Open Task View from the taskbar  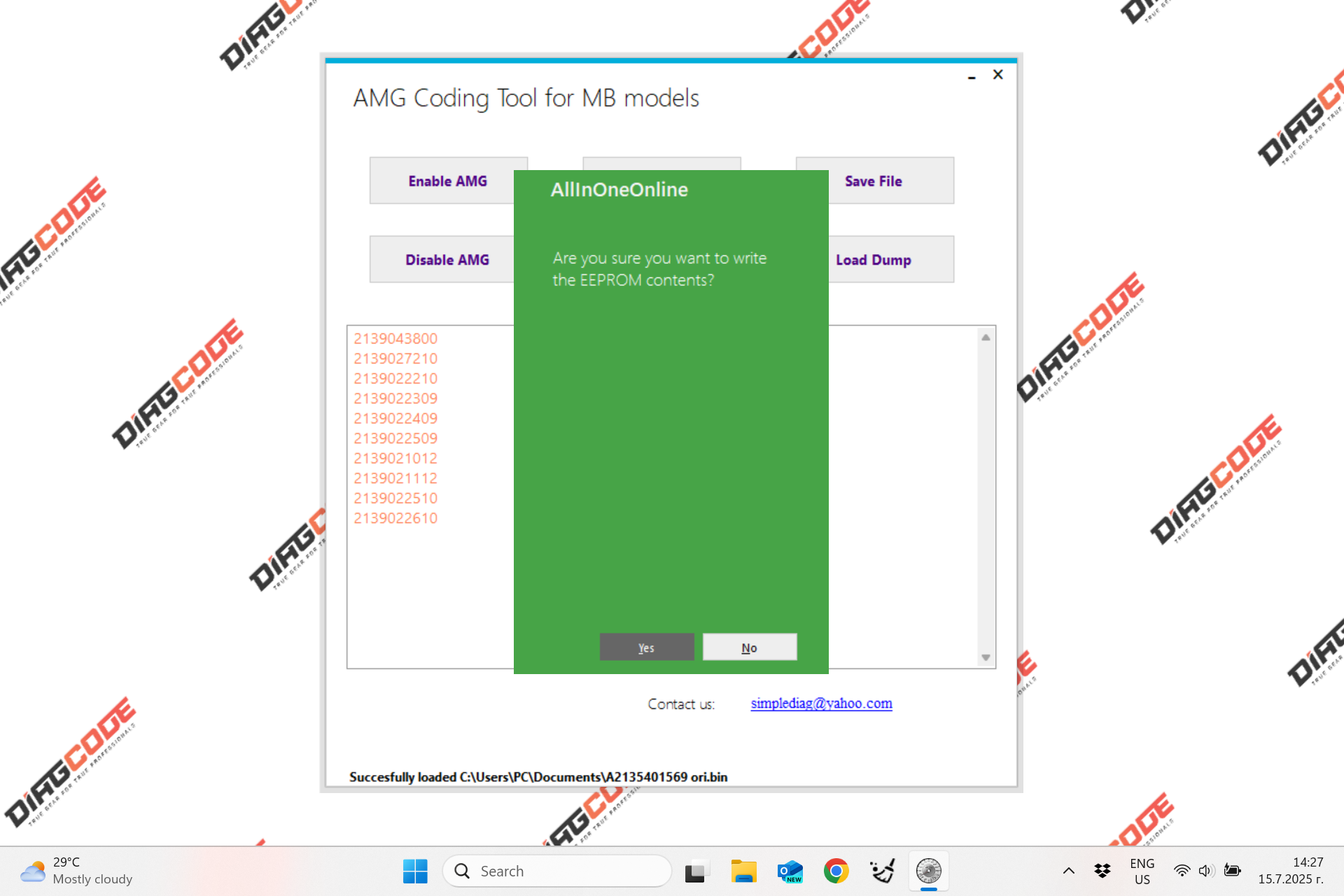pos(696,871)
